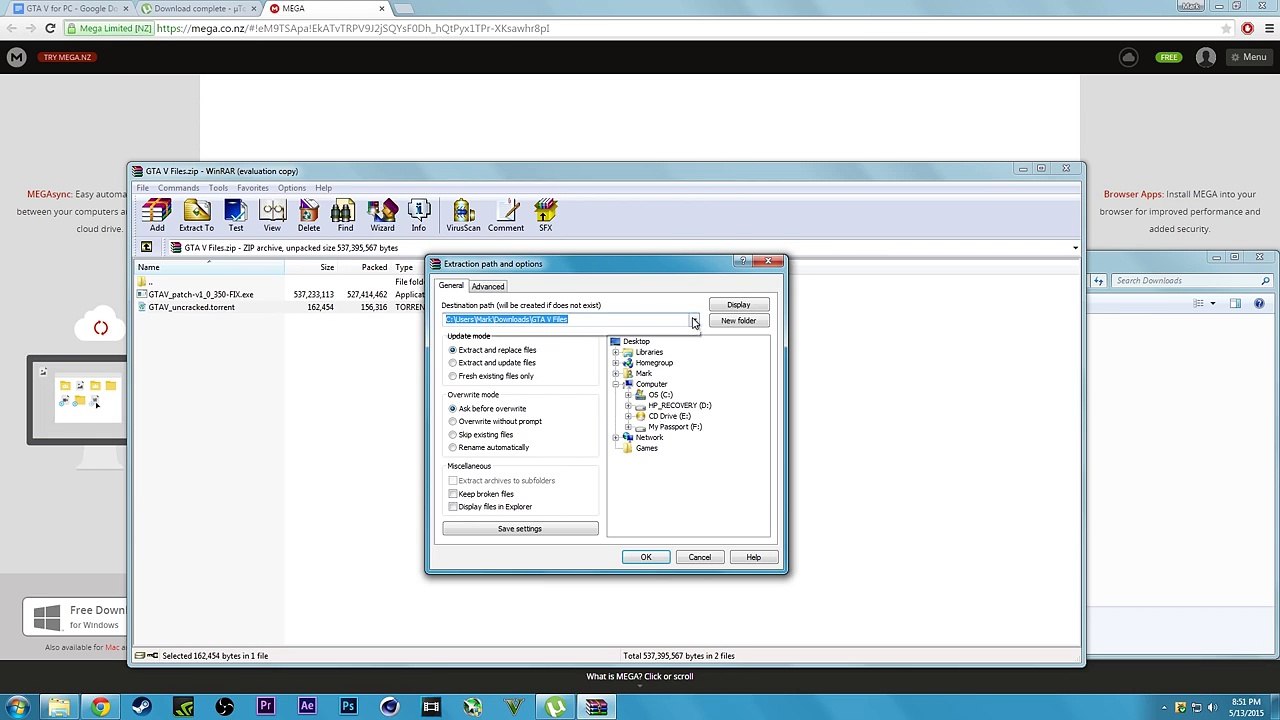This screenshot has height=720, width=1280.
Task: Click the NVIDIA GeForce taskbar icon
Action: click(183, 707)
